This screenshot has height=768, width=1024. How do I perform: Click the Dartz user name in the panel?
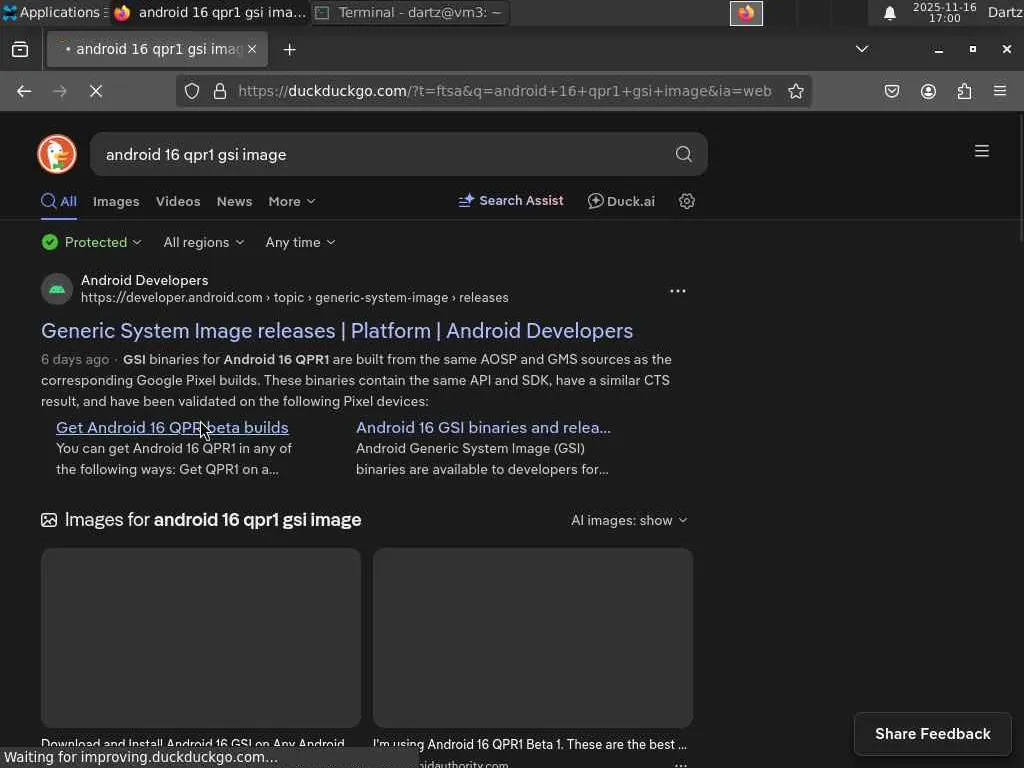1005,12
